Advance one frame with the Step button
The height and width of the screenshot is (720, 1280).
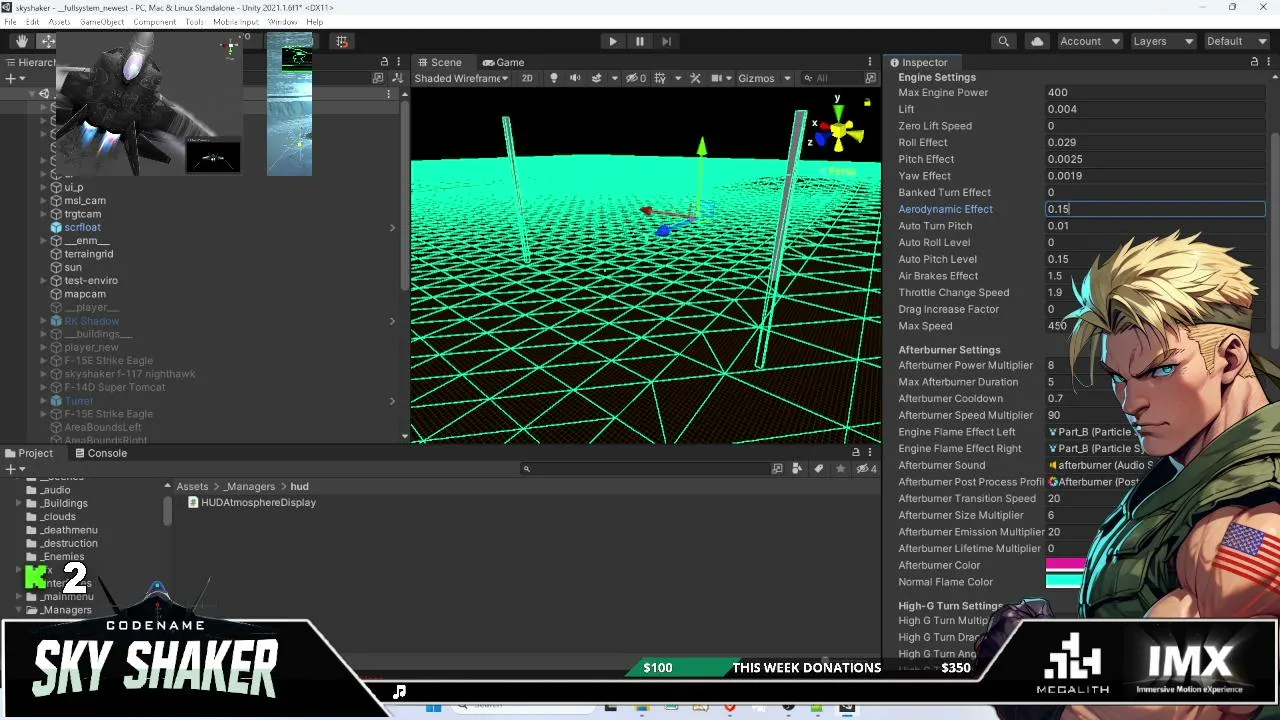click(x=667, y=41)
